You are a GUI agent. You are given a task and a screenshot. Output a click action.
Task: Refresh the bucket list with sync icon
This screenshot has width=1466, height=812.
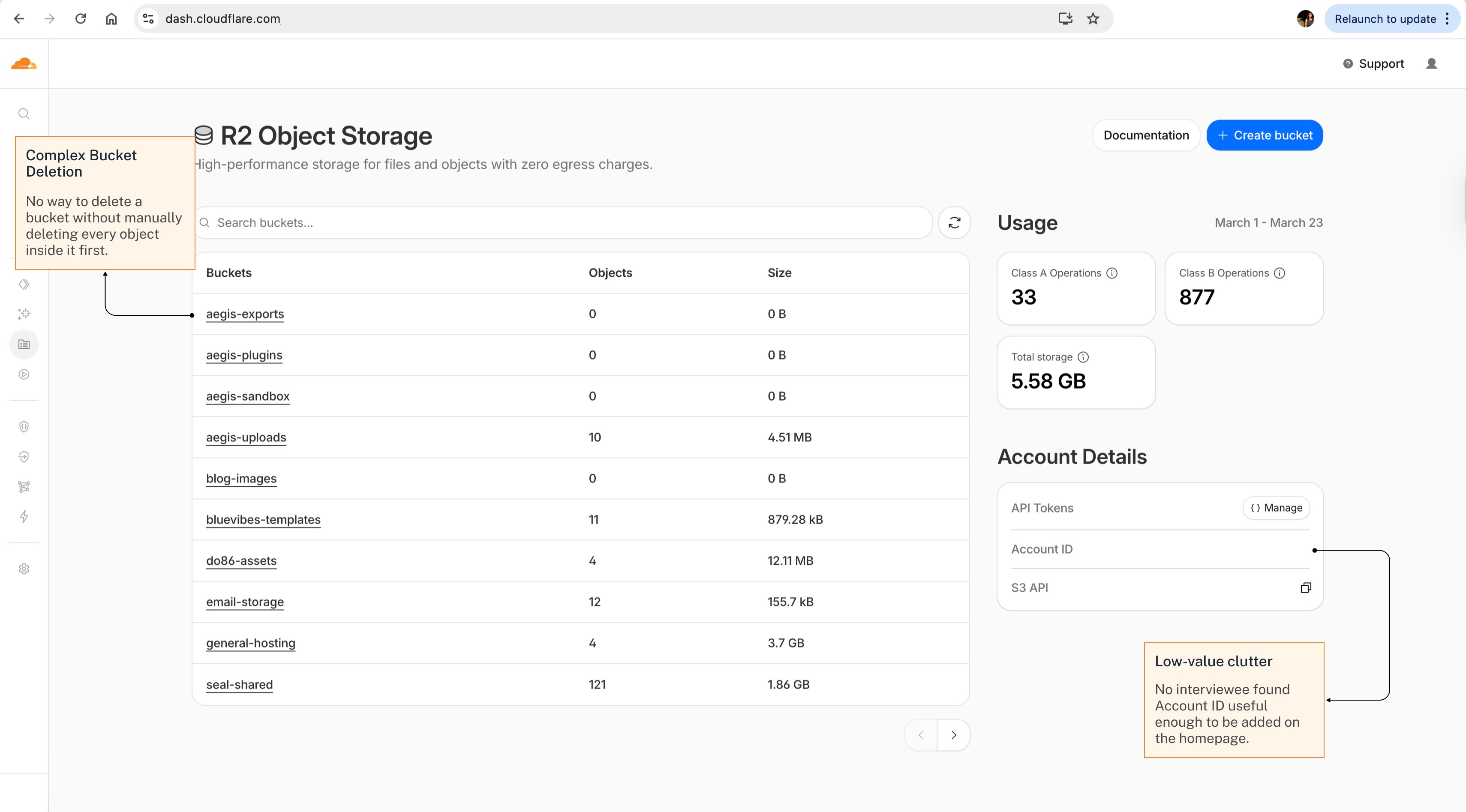click(x=954, y=222)
